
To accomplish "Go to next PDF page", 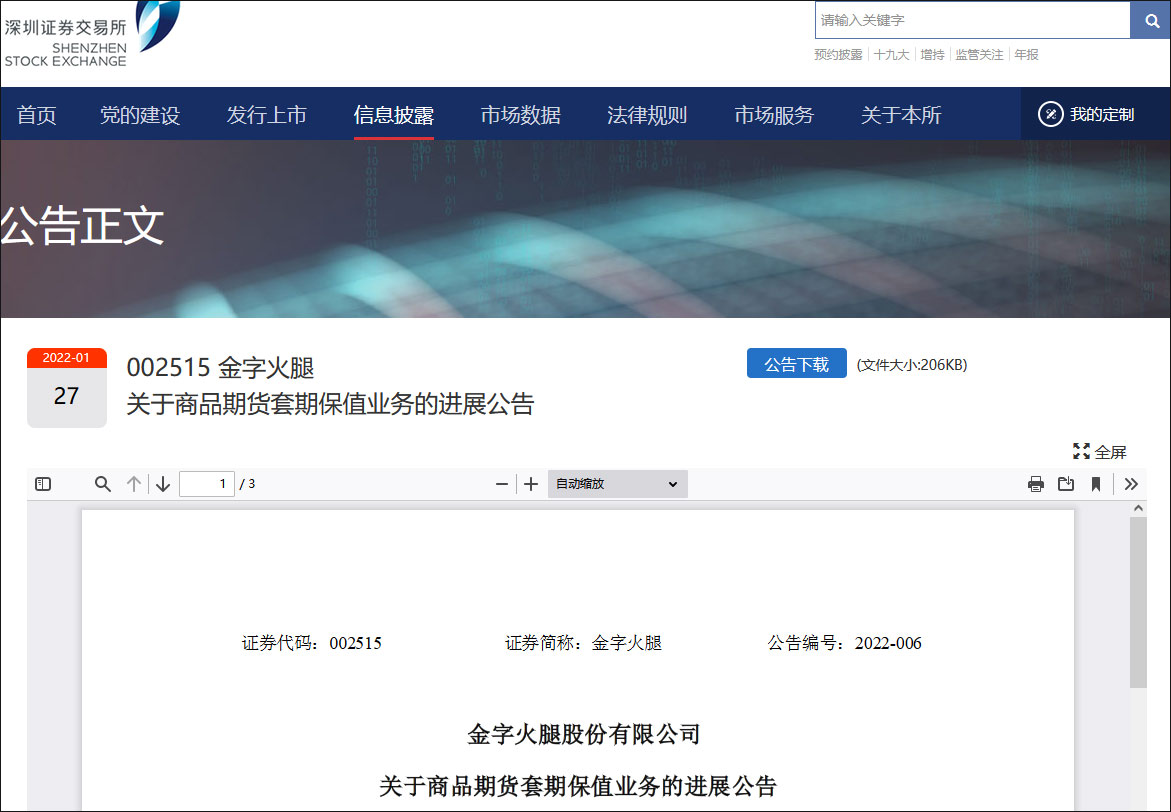I will click(163, 484).
